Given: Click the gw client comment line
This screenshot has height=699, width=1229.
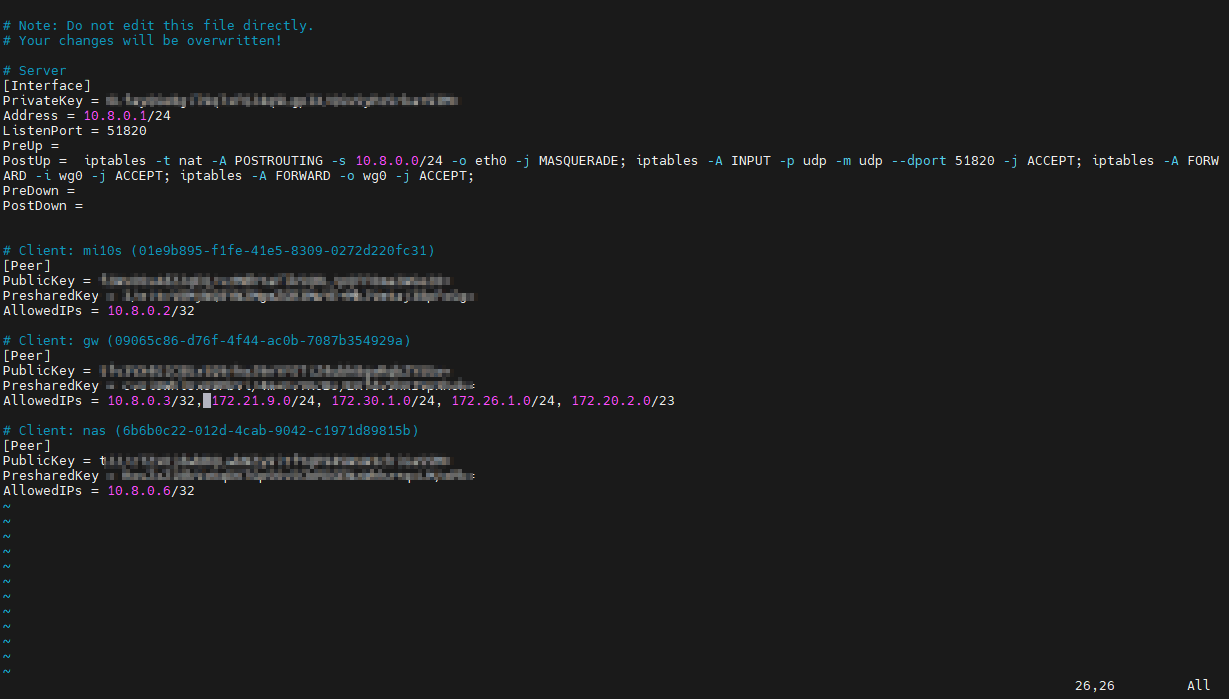Looking at the screenshot, I should [x=207, y=341].
